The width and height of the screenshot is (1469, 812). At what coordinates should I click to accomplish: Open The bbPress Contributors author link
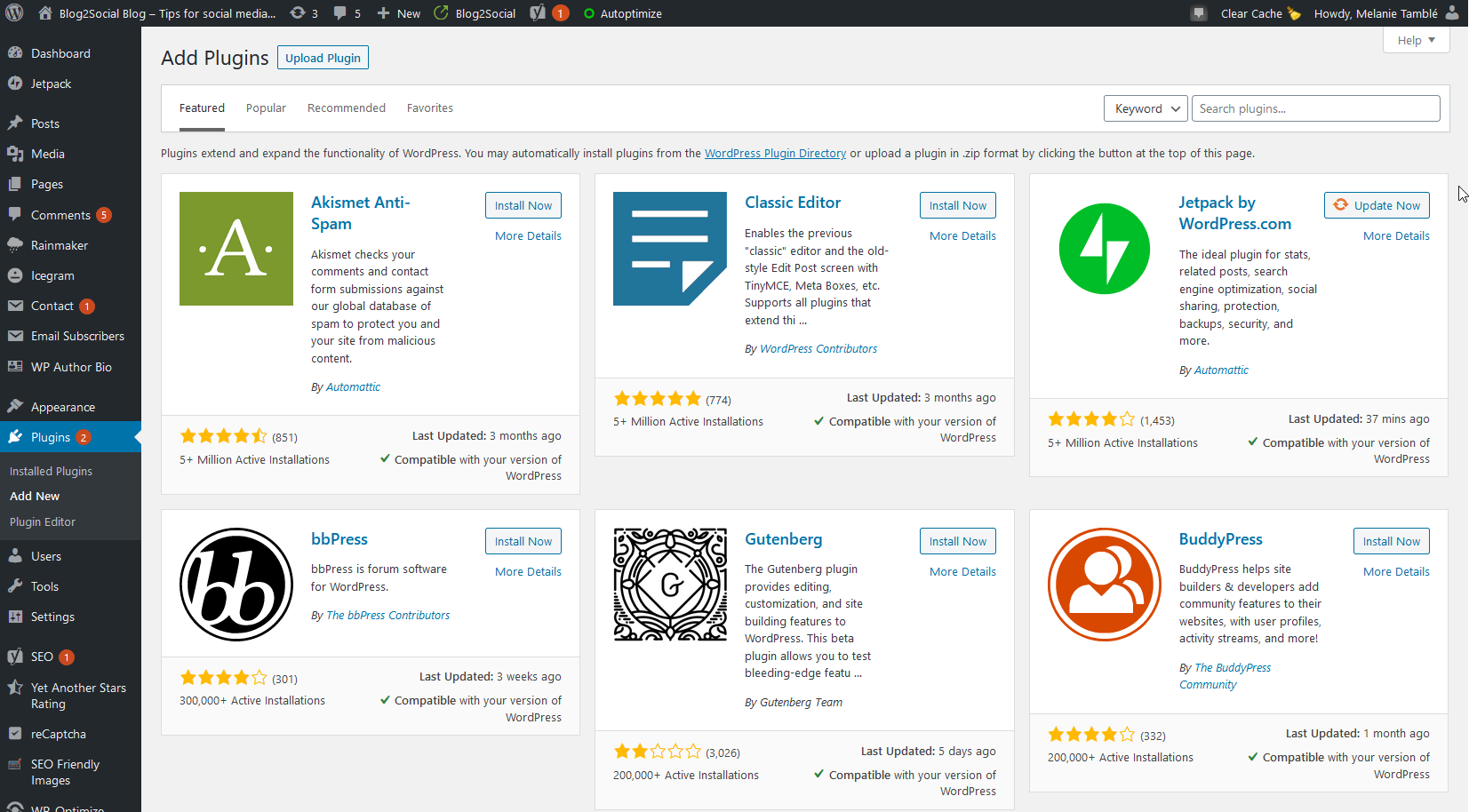pos(387,615)
